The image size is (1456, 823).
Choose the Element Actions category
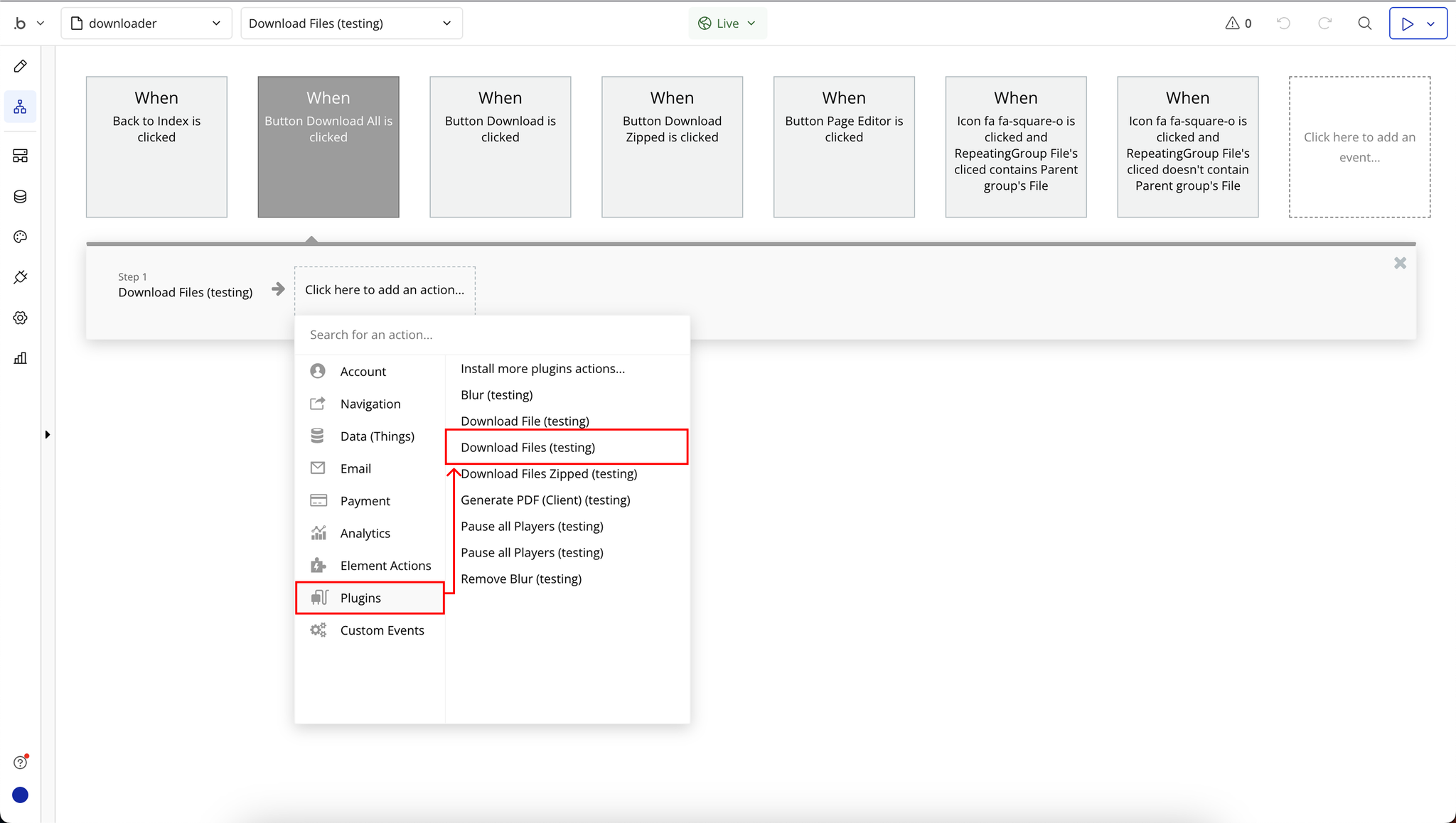click(x=385, y=566)
